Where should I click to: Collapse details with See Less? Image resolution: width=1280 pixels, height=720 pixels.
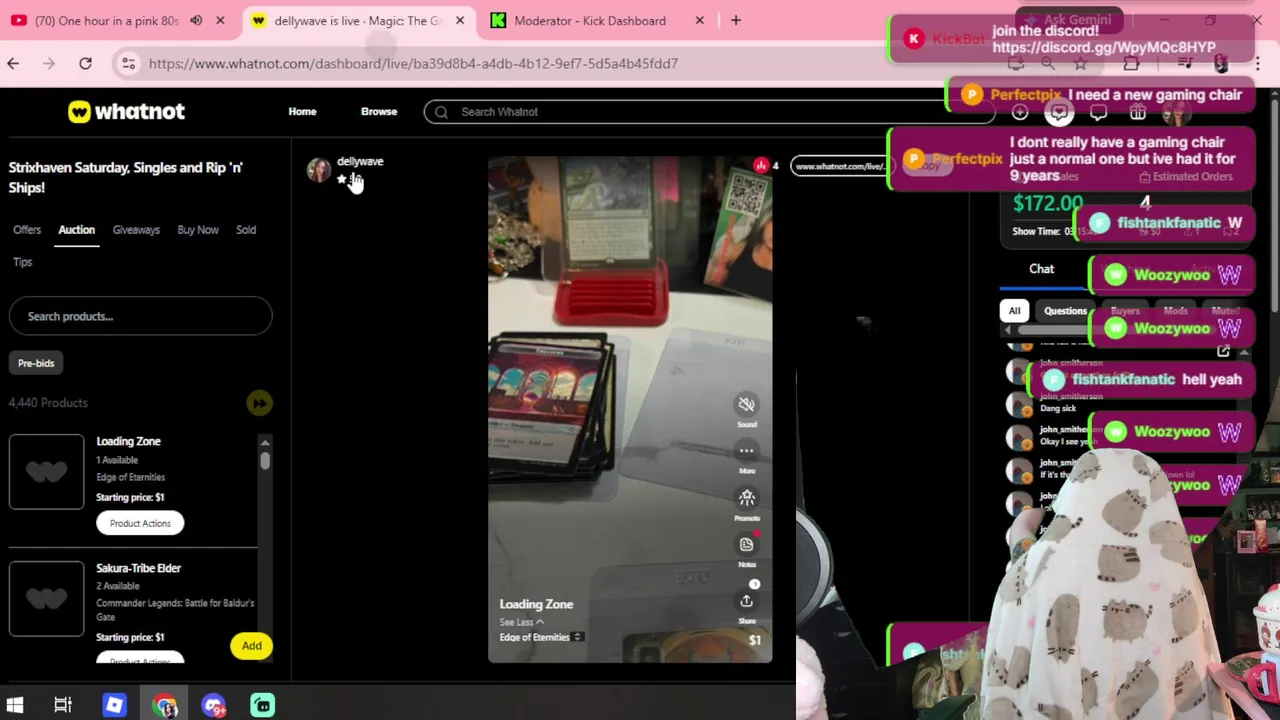[x=521, y=622]
